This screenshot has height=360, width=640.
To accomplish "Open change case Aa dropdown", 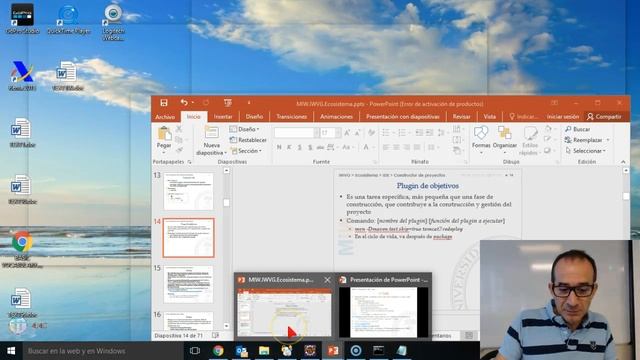I will [347, 147].
